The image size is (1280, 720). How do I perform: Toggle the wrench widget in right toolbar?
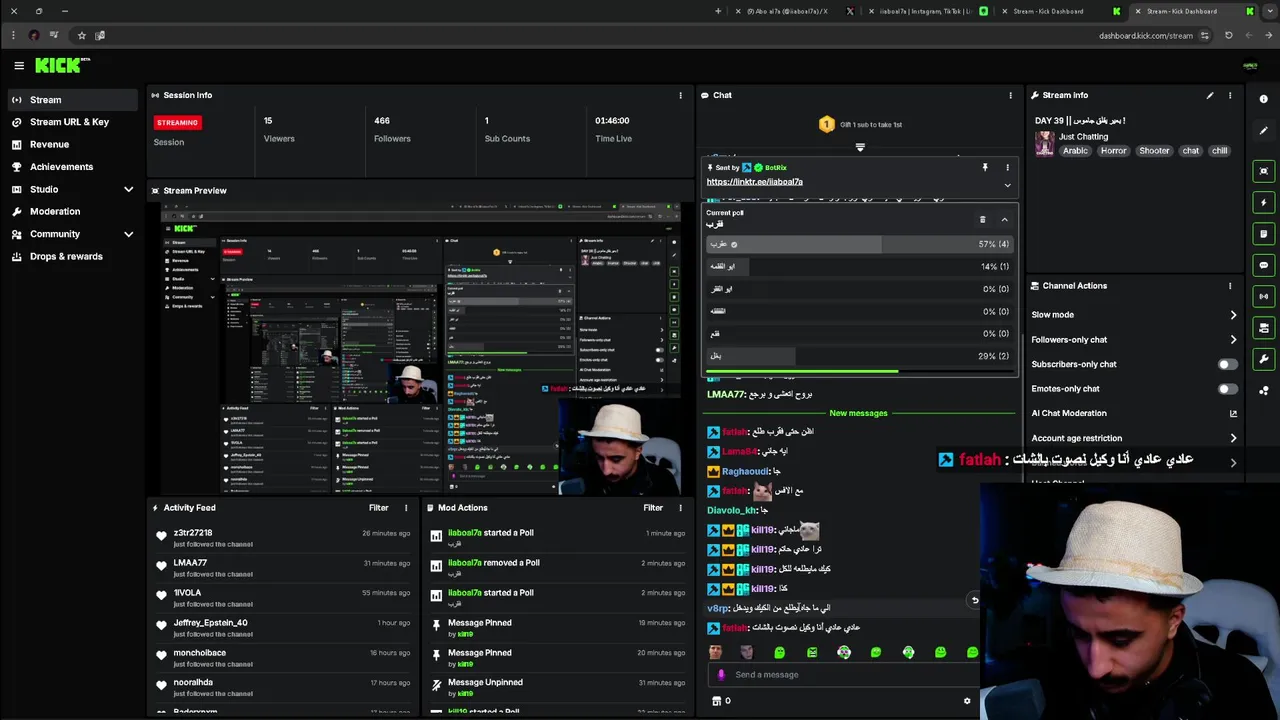coord(1264,359)
